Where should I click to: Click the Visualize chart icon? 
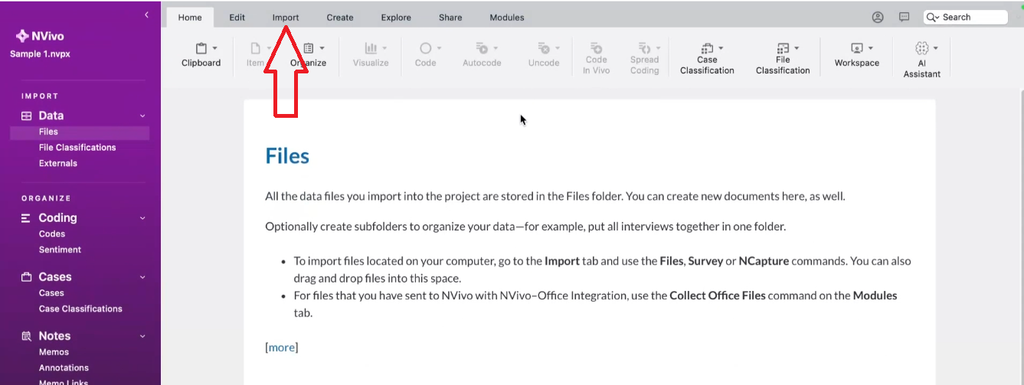click(370, 48)
